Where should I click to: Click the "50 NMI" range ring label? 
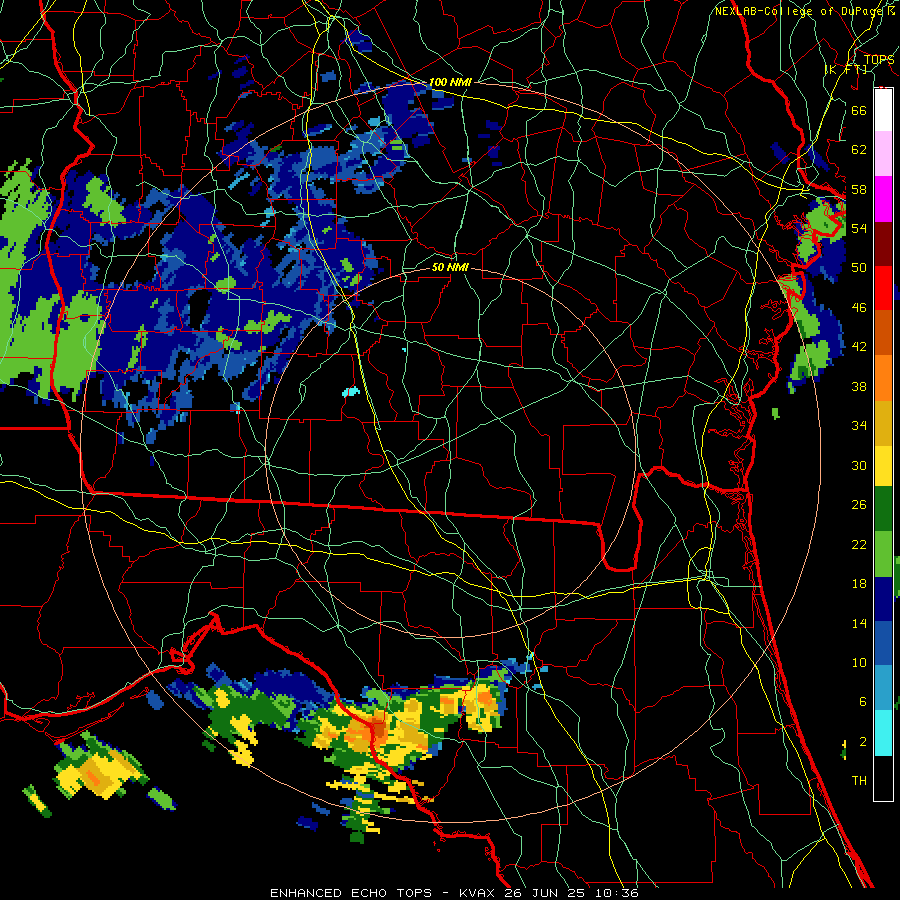click(x=450, y=267)
